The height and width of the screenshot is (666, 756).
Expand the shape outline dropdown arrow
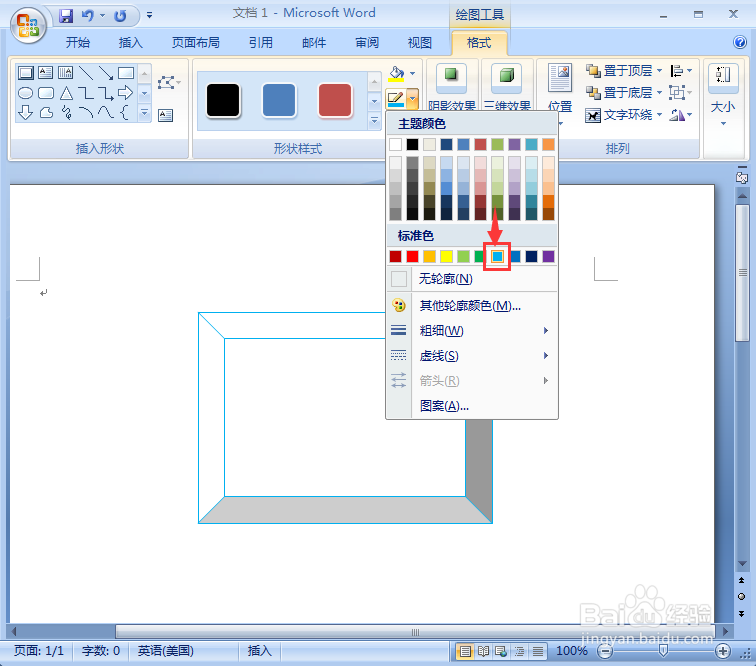tap(413, 99)
